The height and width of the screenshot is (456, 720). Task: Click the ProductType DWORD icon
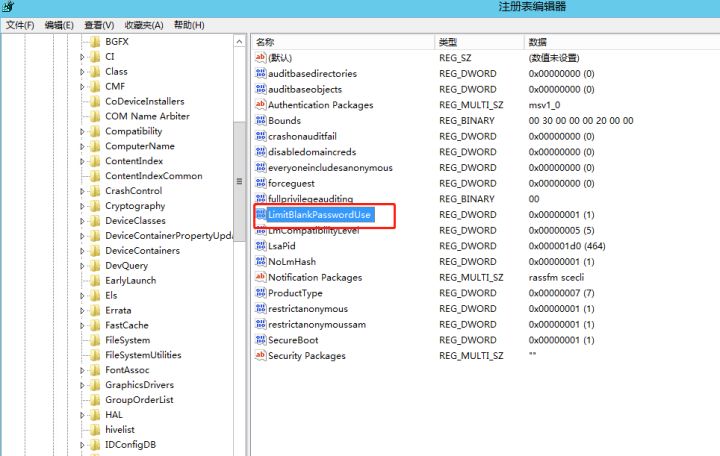[x=260, y=293]
